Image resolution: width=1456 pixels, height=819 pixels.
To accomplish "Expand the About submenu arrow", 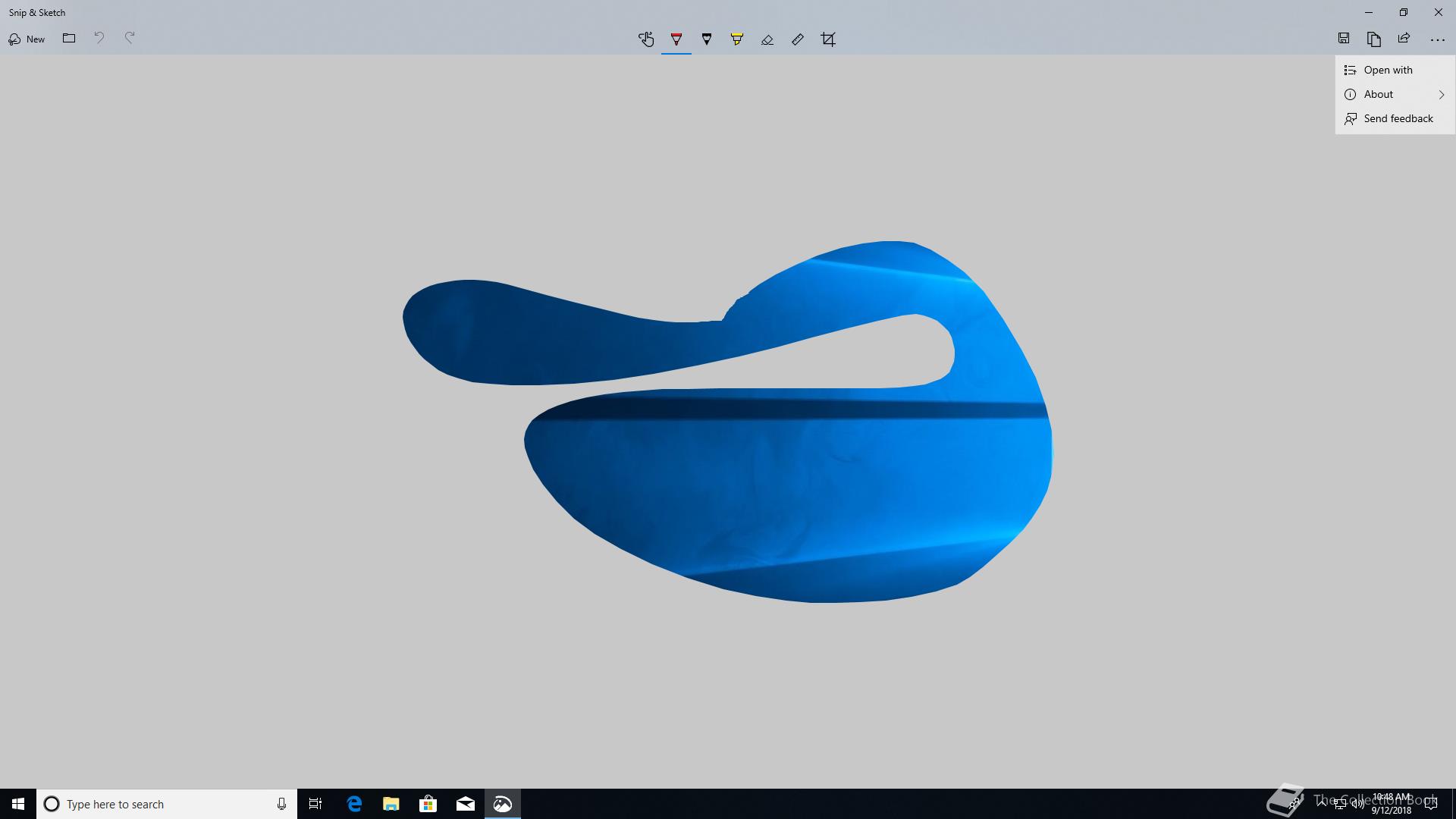I will click(x=1441, y=94).
